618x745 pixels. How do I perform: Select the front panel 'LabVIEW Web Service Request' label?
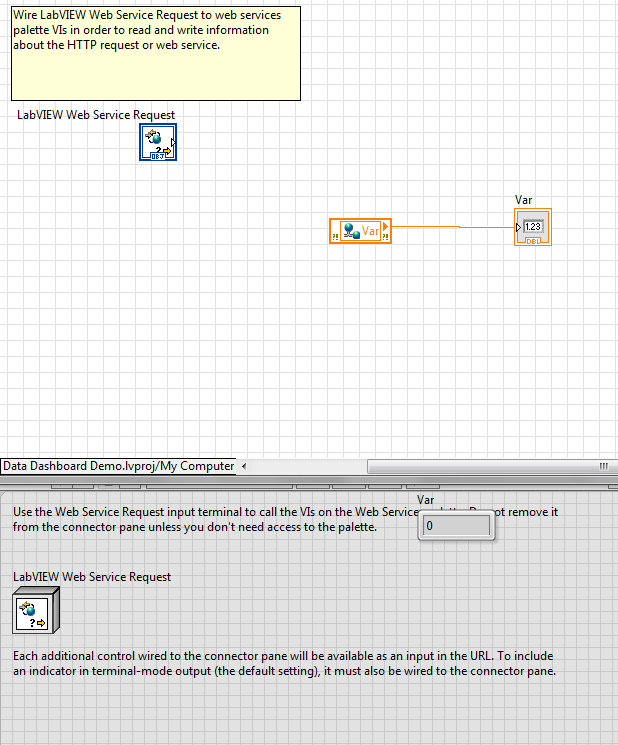(92, 577)
